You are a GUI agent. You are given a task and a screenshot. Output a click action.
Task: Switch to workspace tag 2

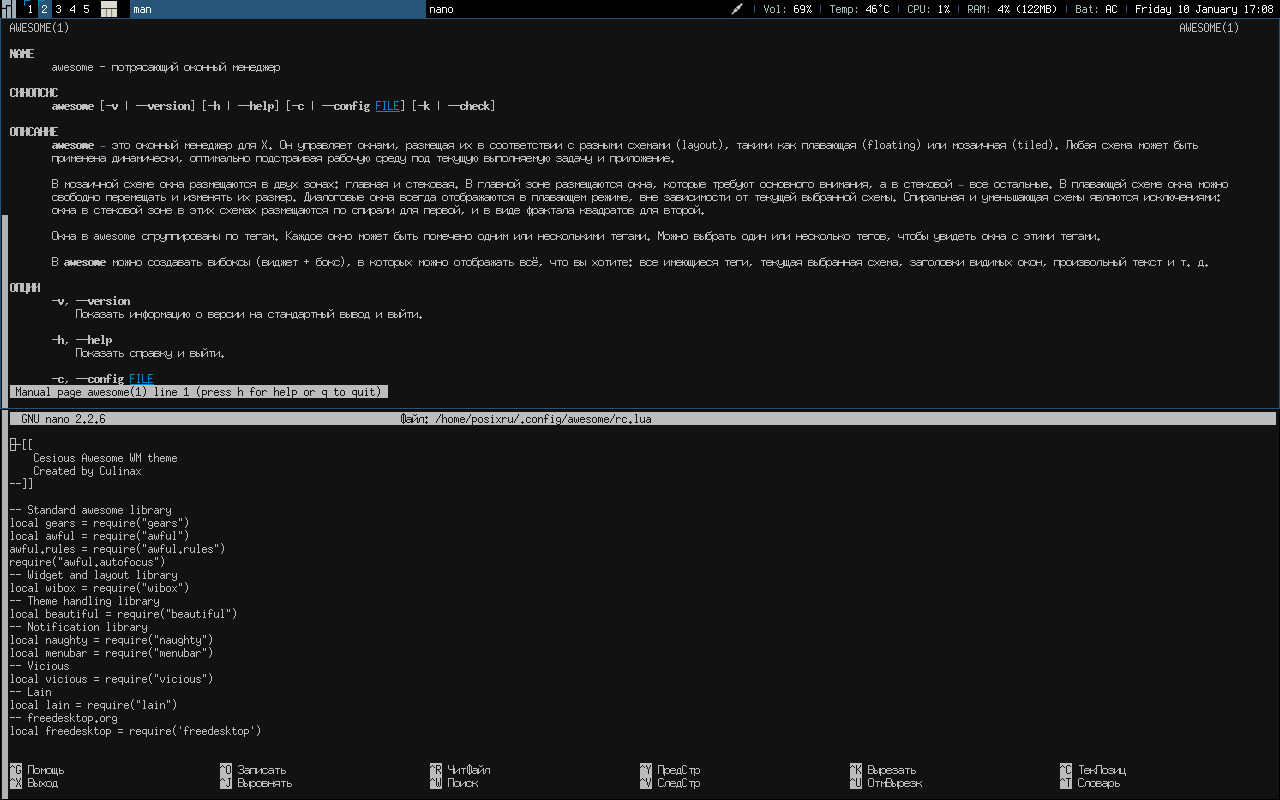44,9
